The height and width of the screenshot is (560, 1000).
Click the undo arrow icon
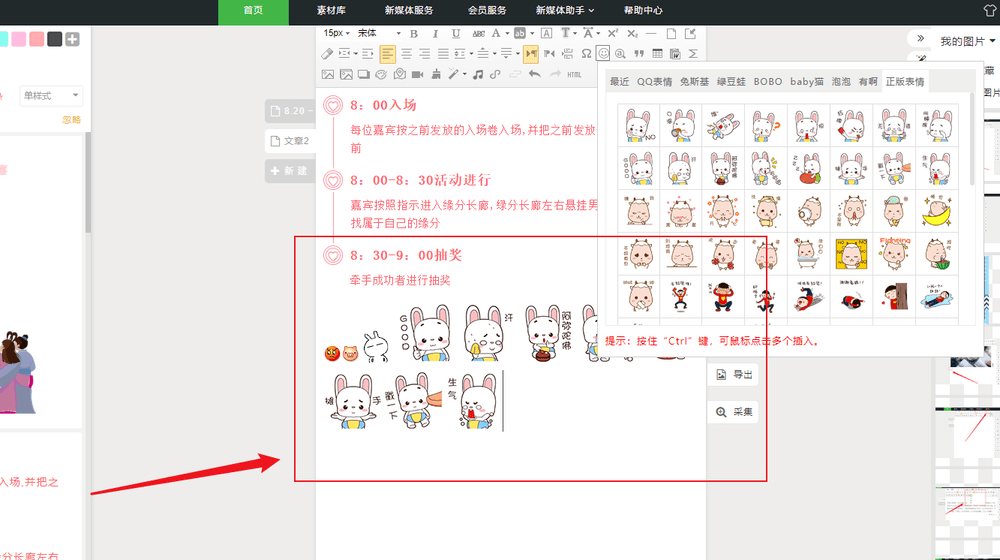point(534,75)
